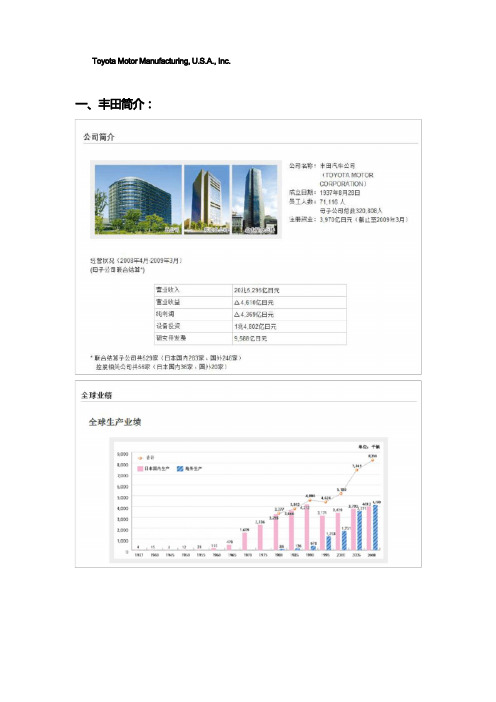Select the heading '一、丰田简介：'
This screenshot has width=496, height=702.
click(114, 104)
